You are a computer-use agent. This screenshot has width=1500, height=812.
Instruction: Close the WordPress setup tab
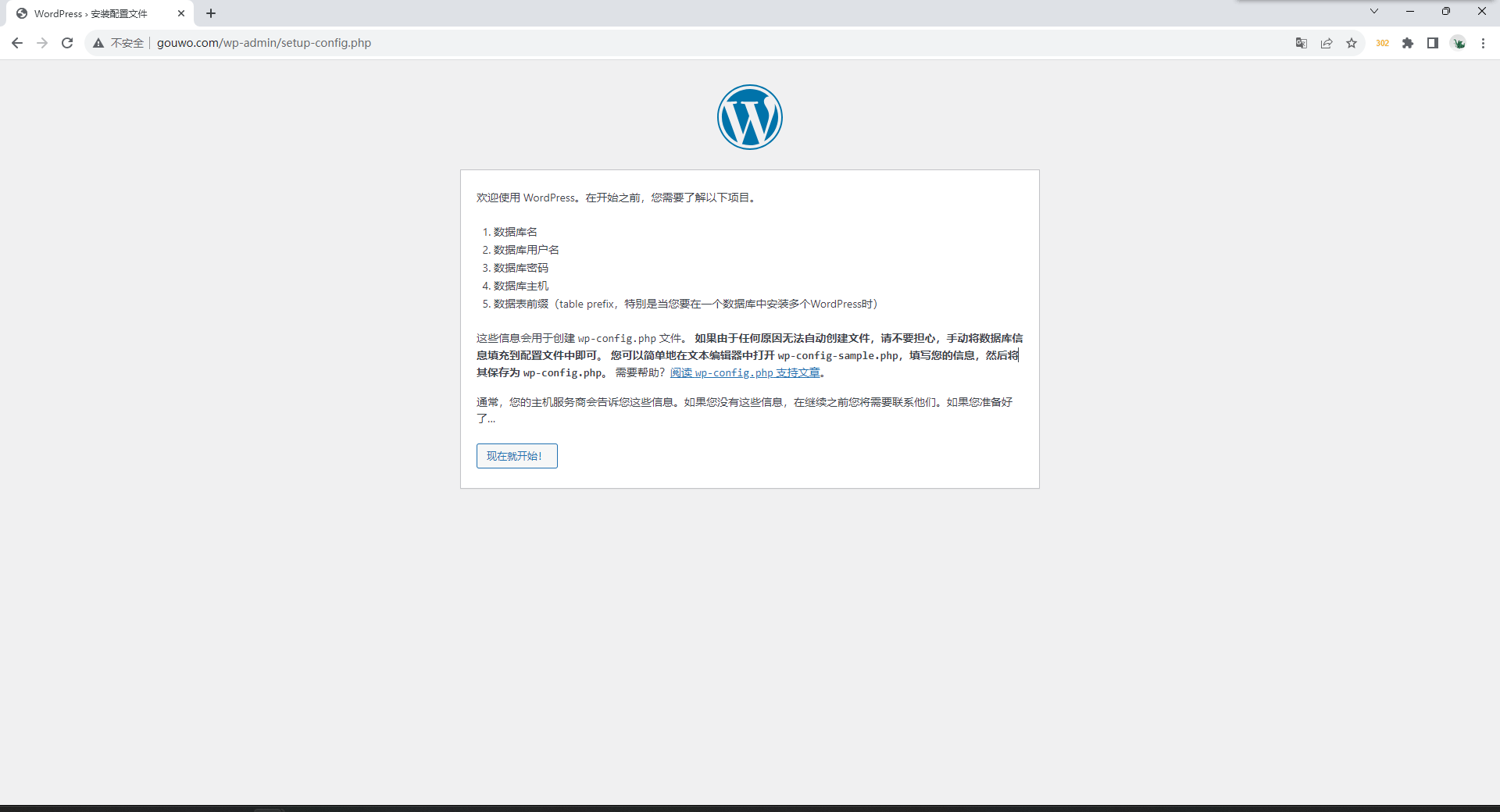[181, 13]
